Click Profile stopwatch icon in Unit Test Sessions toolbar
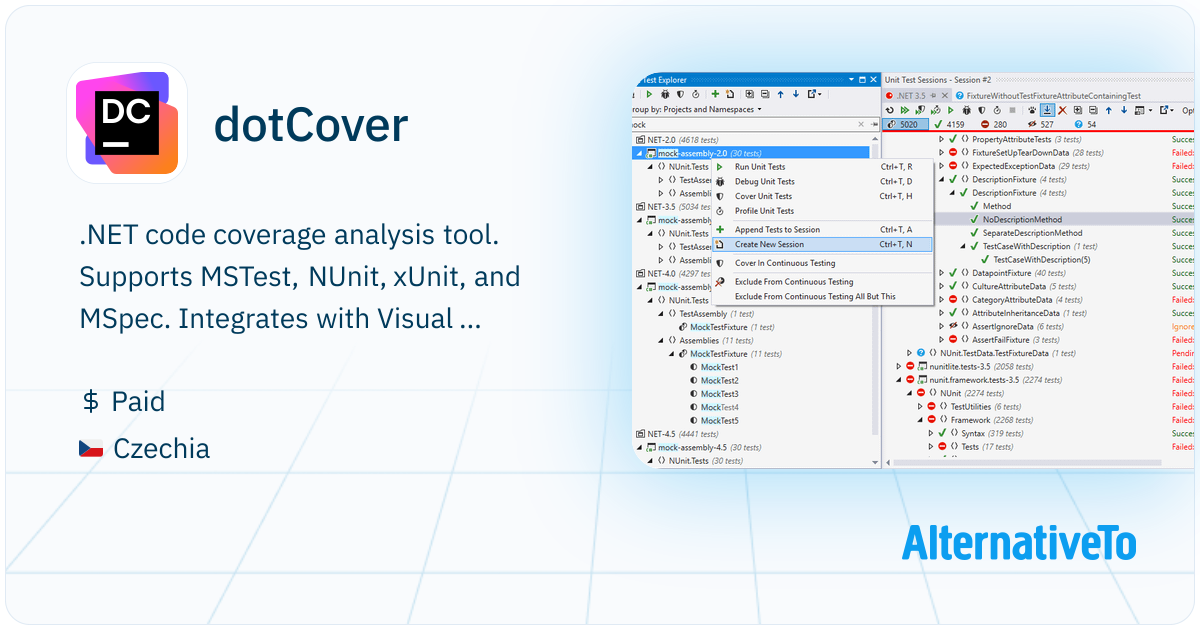The image size is (1200, 630). (x=997, y=110)
